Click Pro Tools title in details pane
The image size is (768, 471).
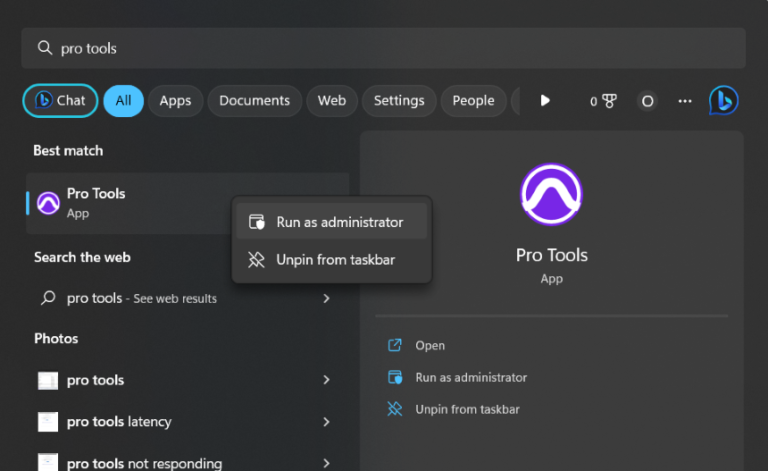click(x=552, y=255)
